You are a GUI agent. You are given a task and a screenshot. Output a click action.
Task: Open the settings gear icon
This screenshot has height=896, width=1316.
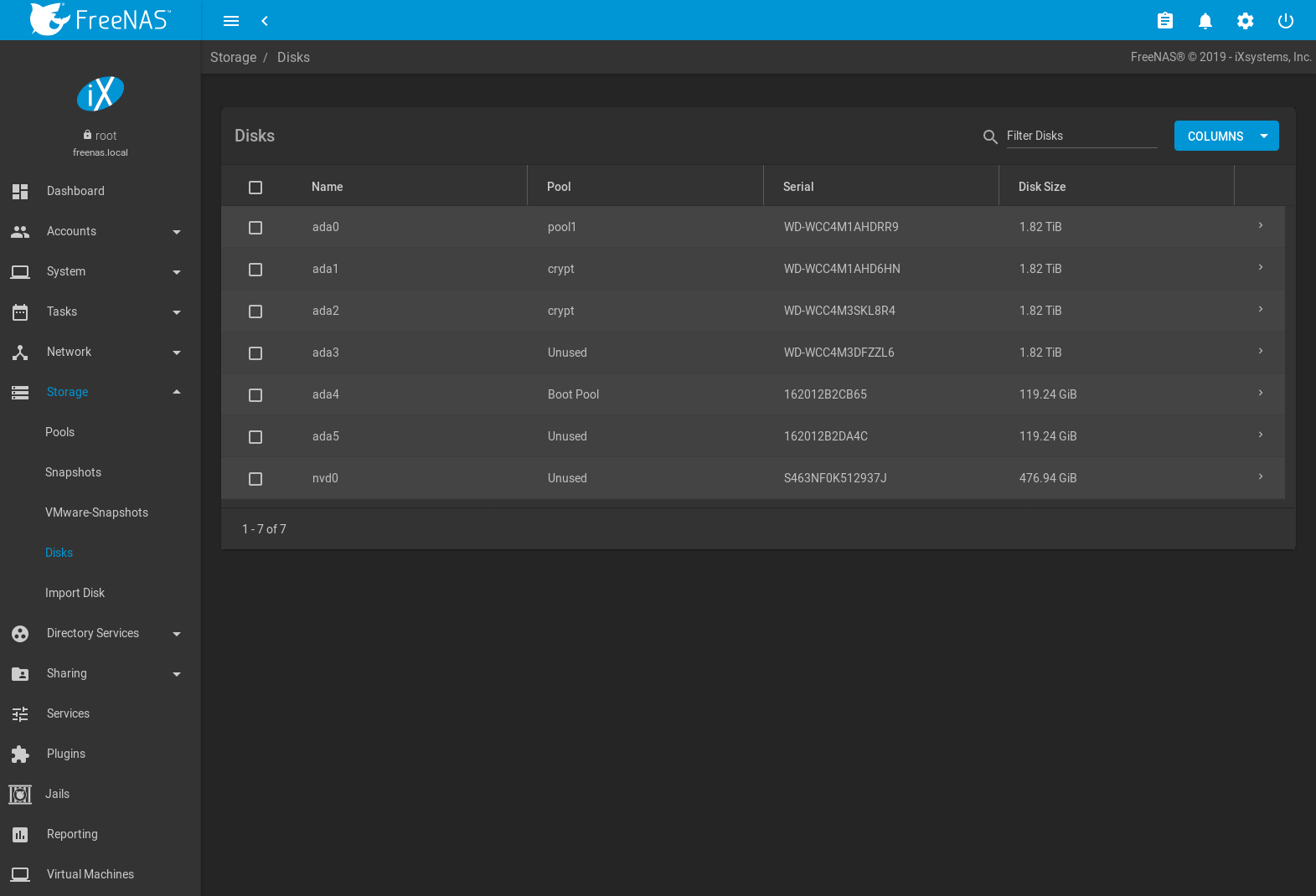click(x=1245, y=21)
